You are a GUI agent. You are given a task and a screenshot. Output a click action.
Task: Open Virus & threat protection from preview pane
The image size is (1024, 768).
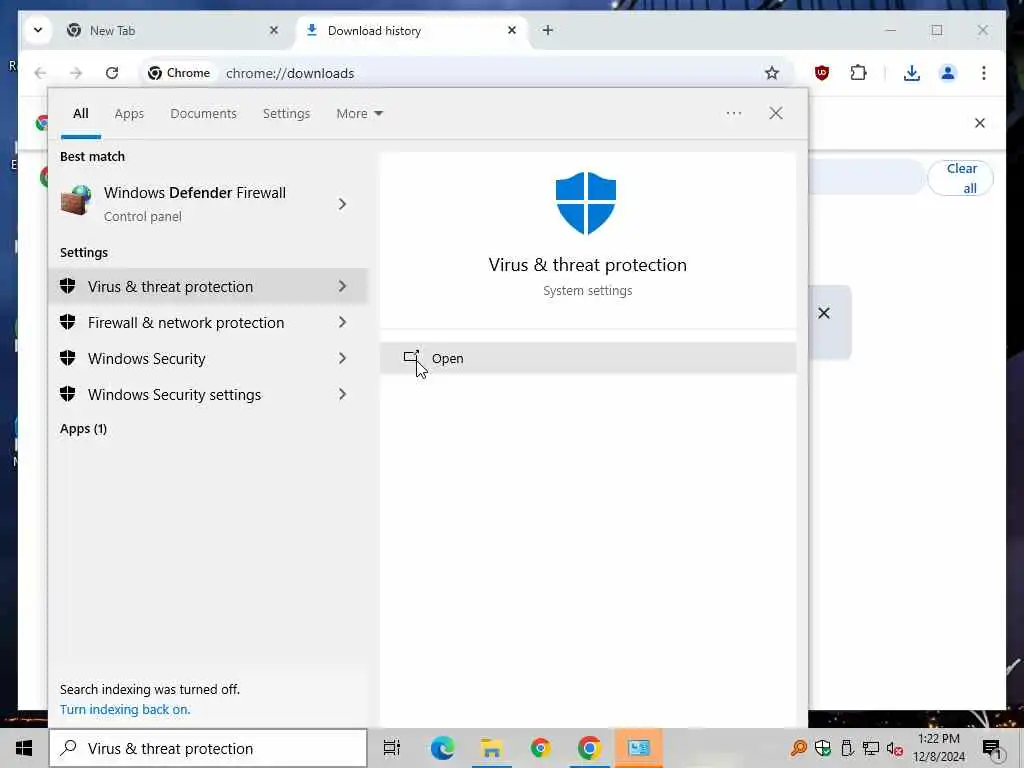(x=588, y=359)
